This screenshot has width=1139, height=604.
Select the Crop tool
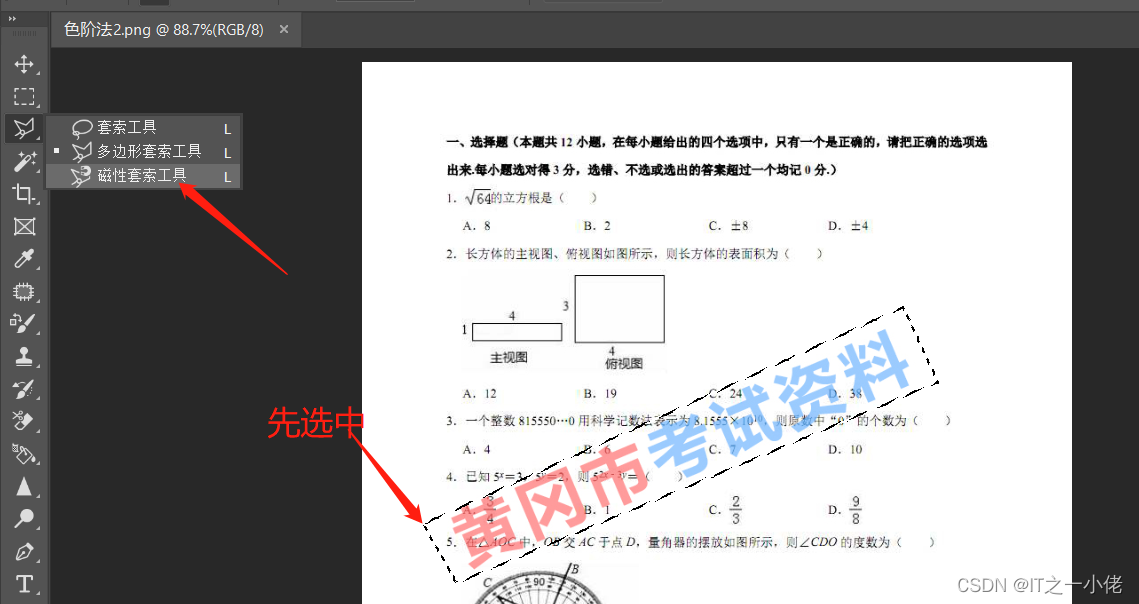click(x=24, y=193)
